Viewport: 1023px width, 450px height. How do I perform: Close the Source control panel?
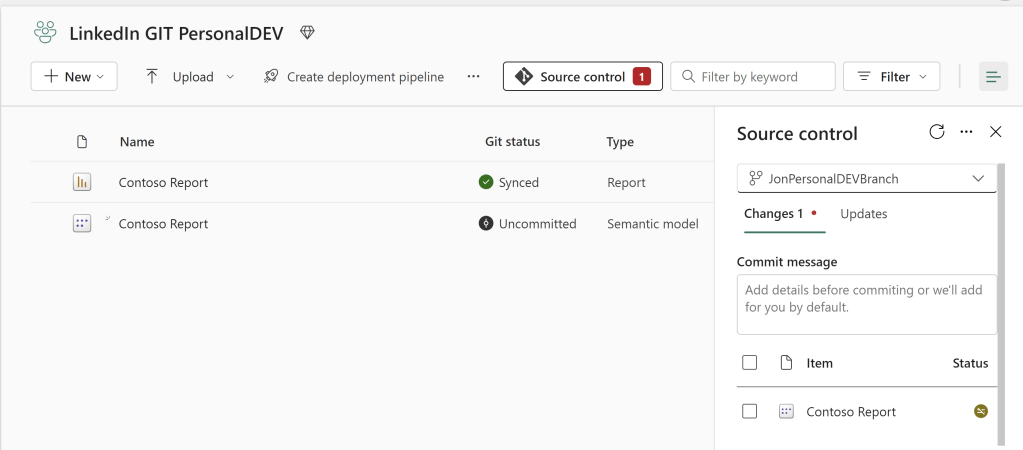tap(995, 132)
